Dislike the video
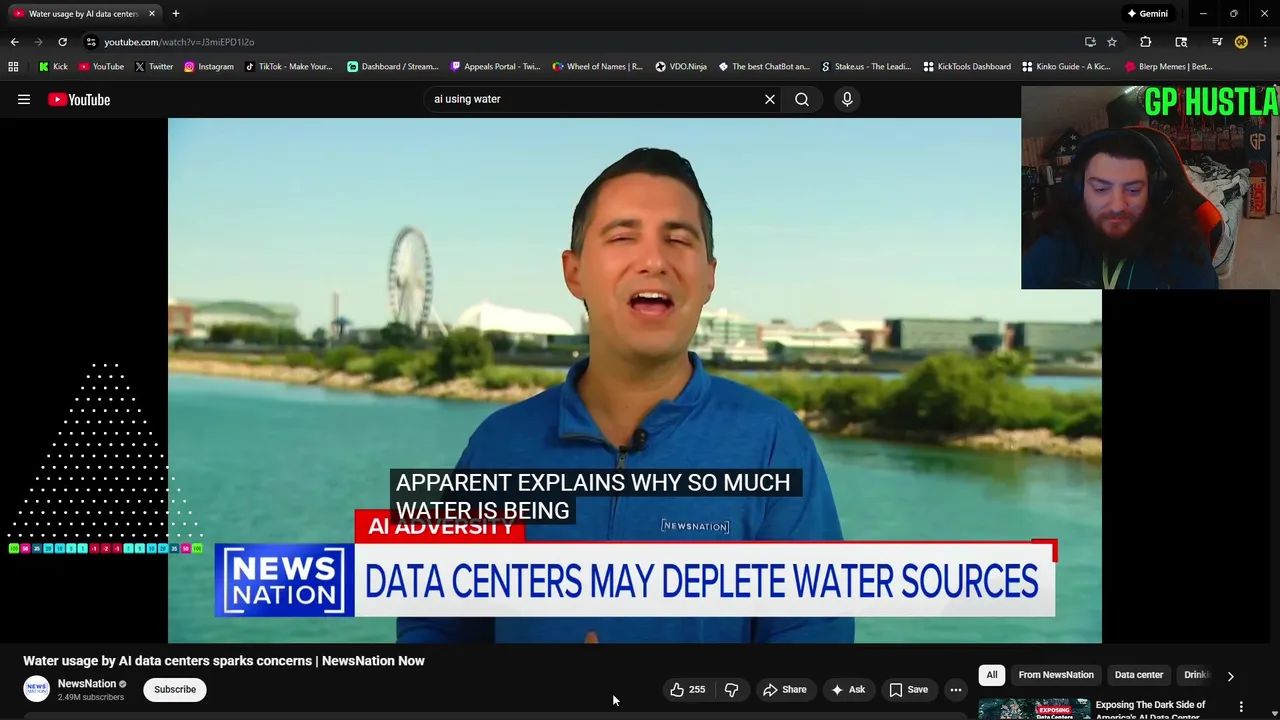Screen dimensions: 1280x720 [732, 689]
